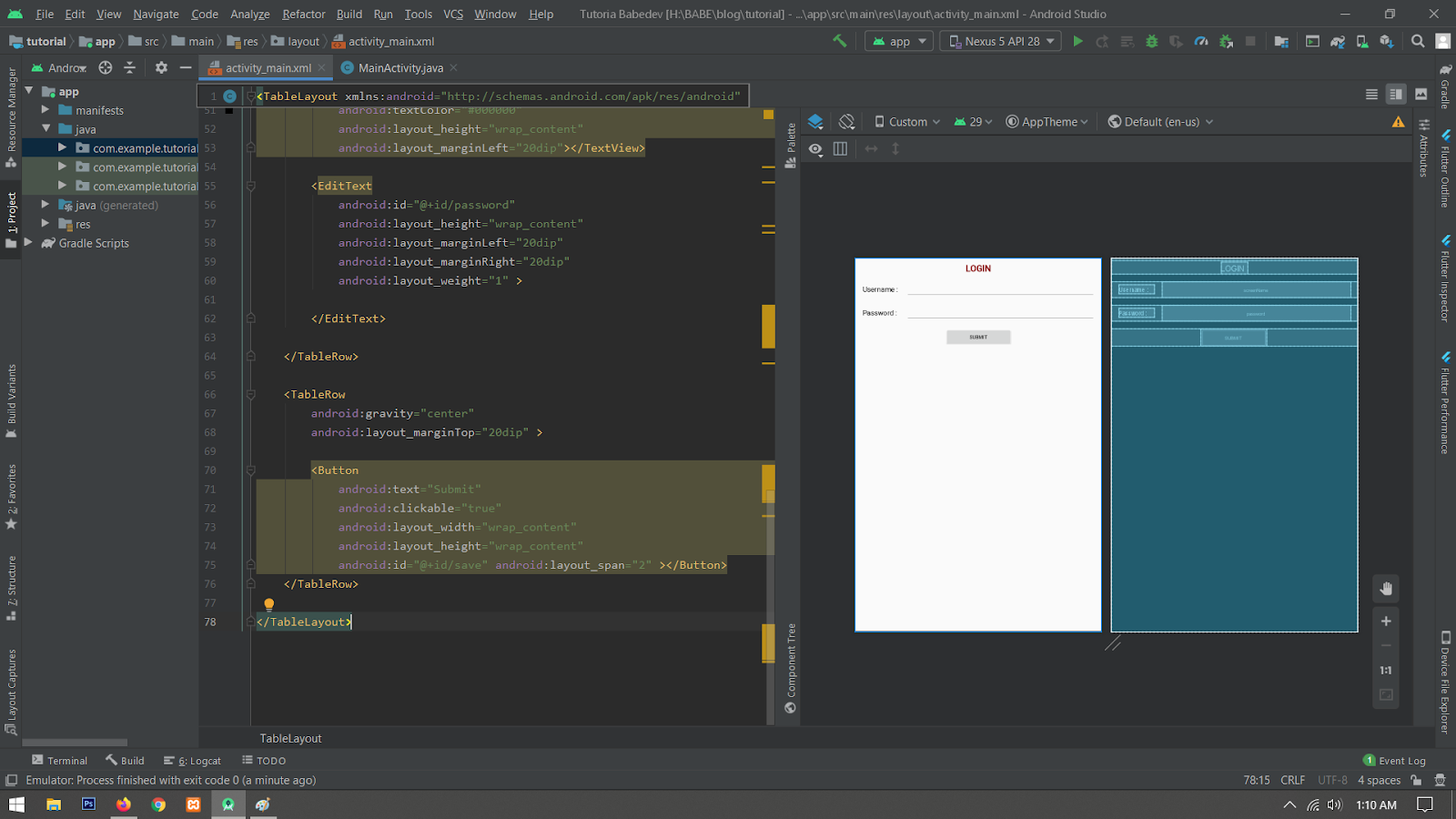Show layout warnings via yellow triangle
This screenshot has height=819, width=1456.
1398,122
